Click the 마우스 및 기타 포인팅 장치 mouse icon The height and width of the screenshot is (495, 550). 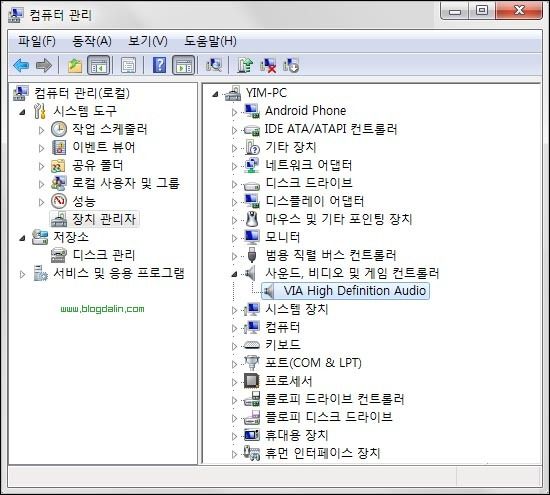[252, 219]
